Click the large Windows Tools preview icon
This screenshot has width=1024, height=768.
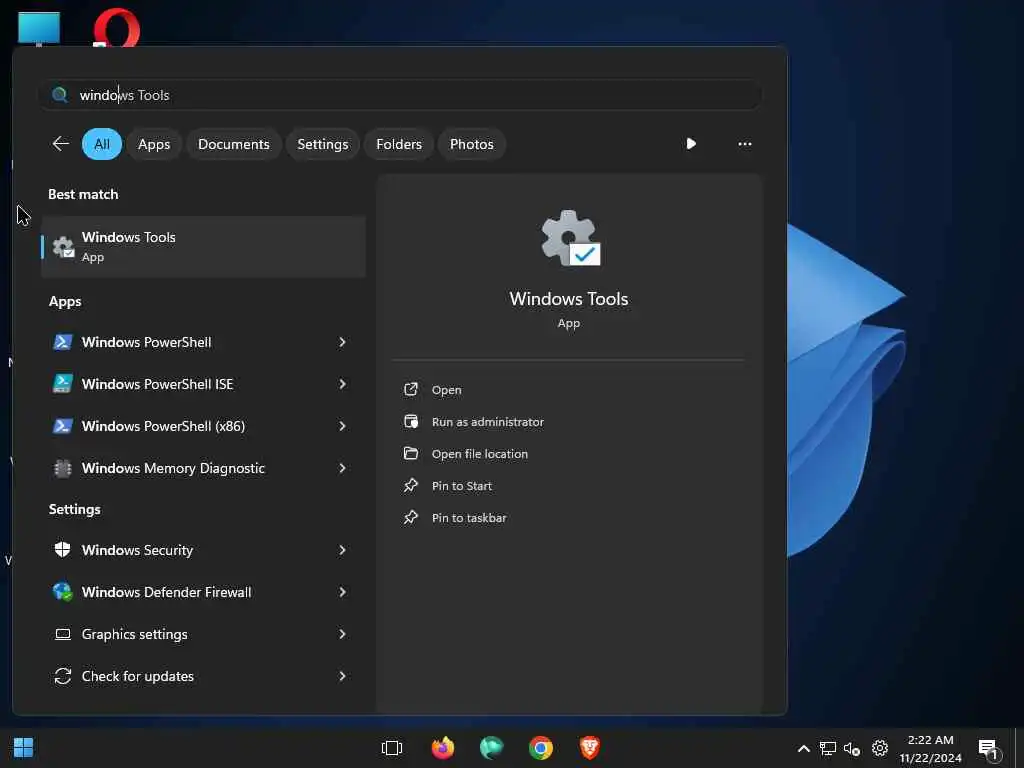[570, 238]
